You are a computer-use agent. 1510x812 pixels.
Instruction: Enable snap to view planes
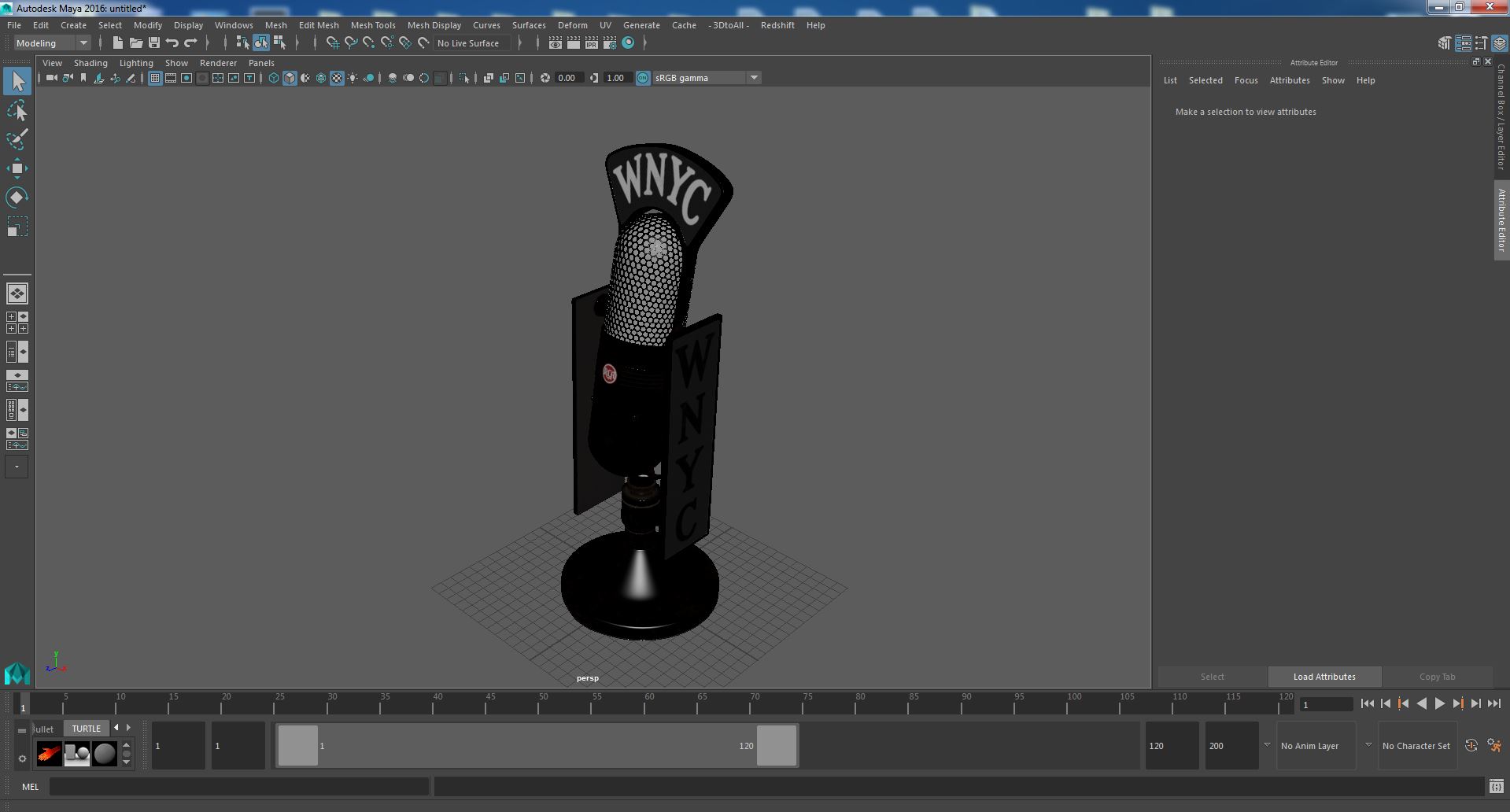pos(405,43)
